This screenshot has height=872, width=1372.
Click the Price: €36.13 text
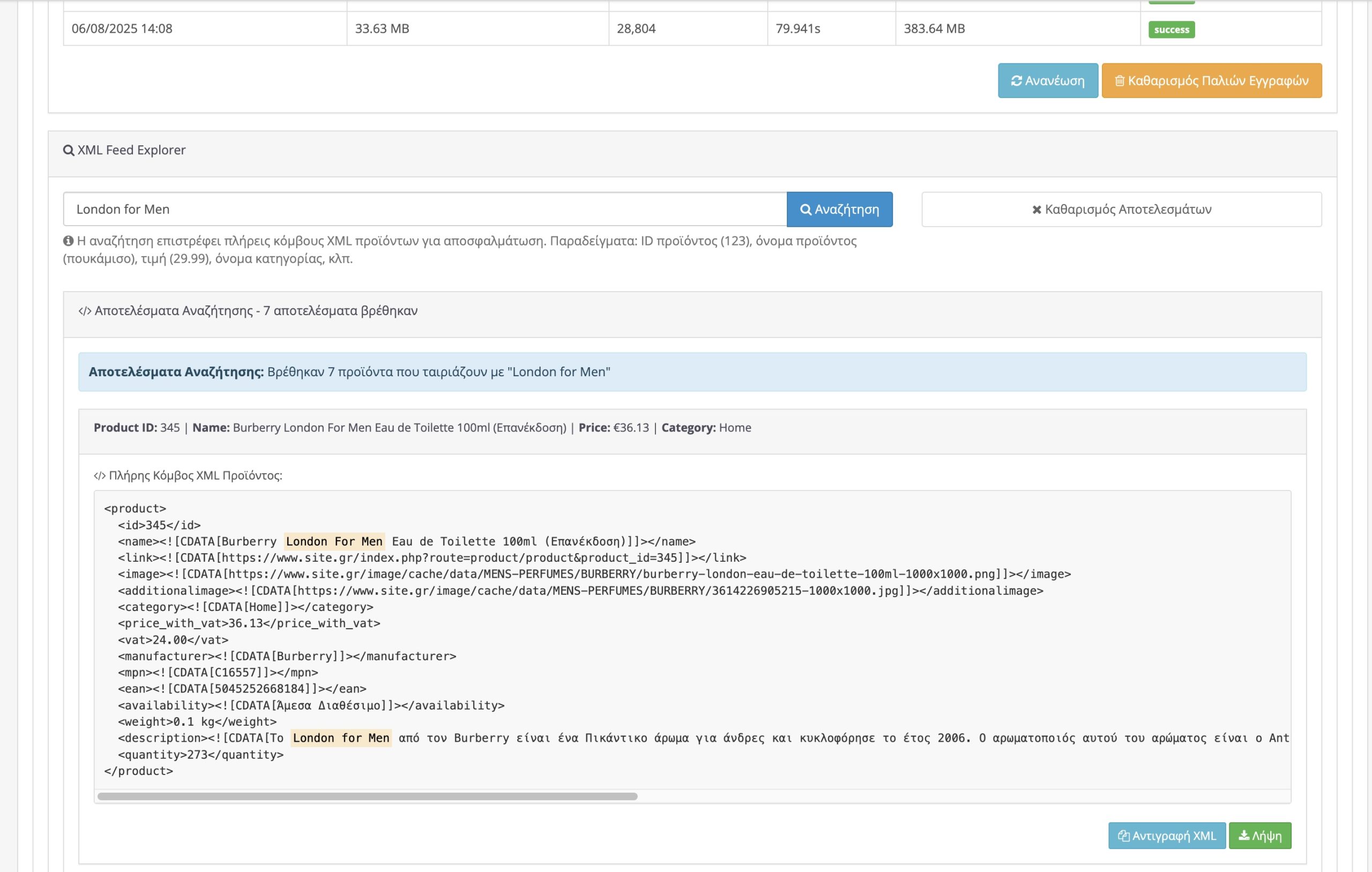click(x=614, y=428)
